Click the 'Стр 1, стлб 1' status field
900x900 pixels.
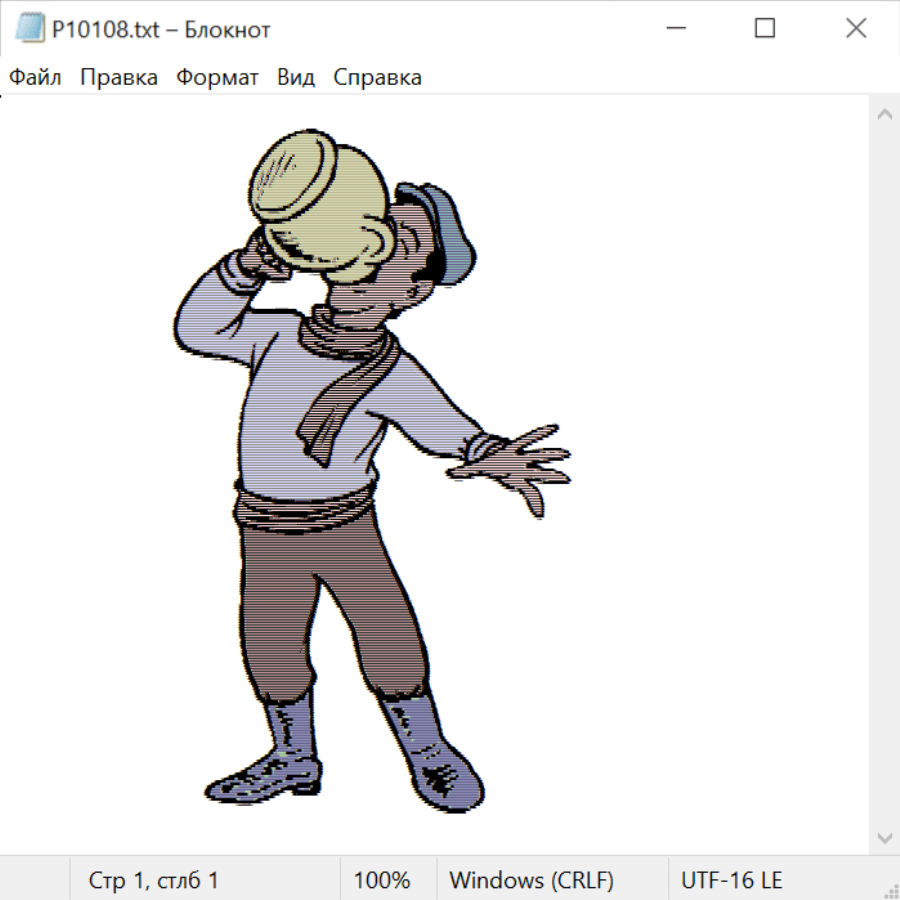click(153, 880)
